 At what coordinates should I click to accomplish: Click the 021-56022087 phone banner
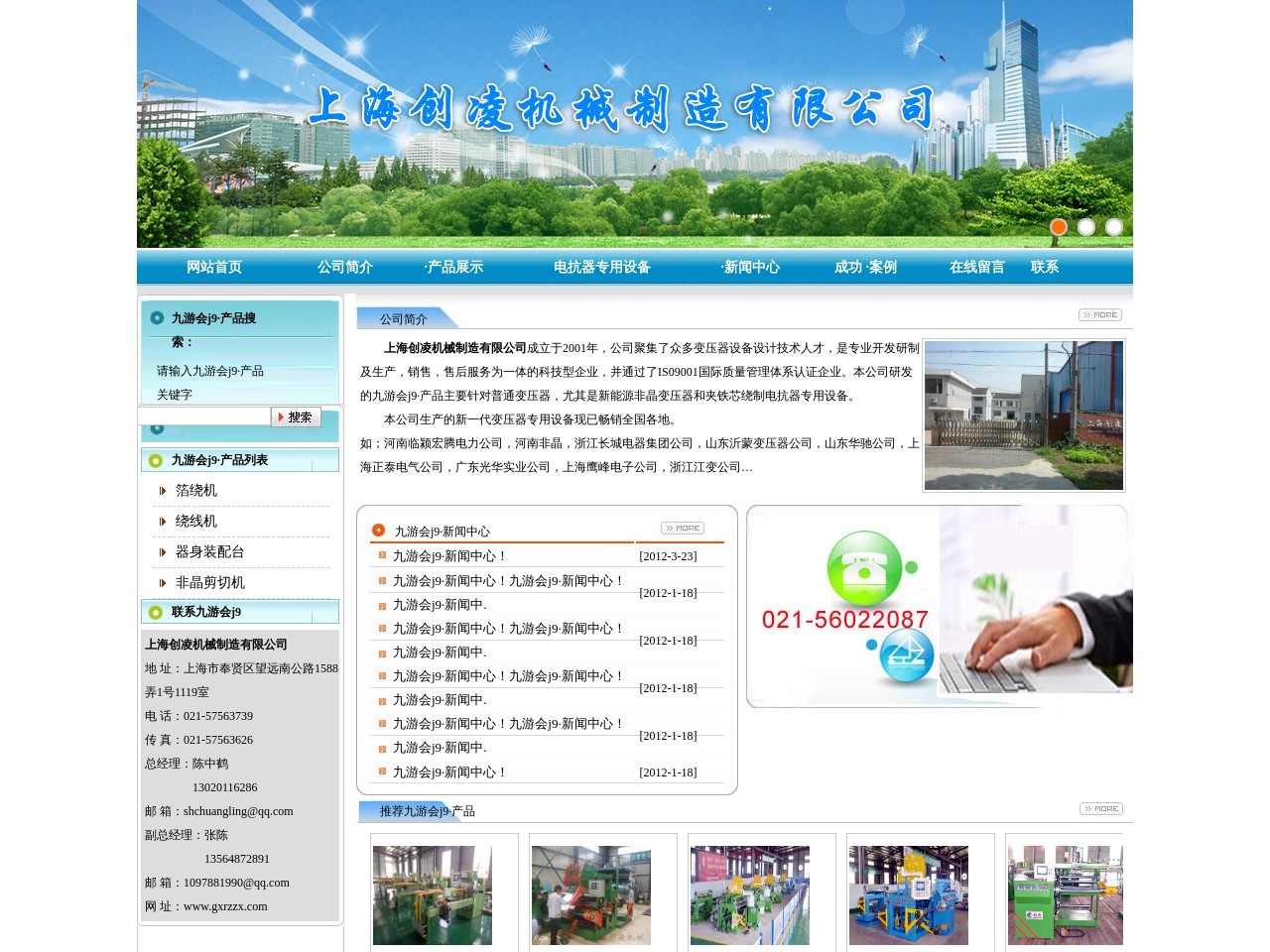[843, 619]
